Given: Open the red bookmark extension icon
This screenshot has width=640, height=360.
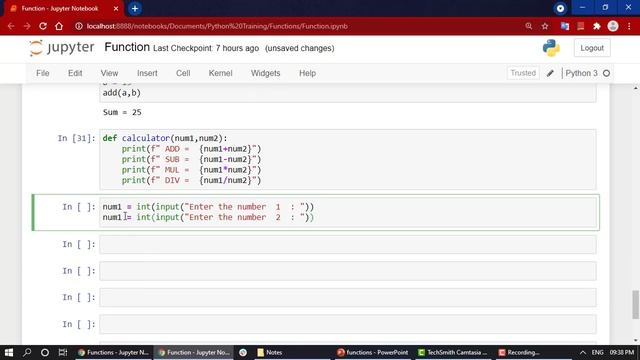Looking at the screenshot, I should pyautogui.click(x=580, y=26).
